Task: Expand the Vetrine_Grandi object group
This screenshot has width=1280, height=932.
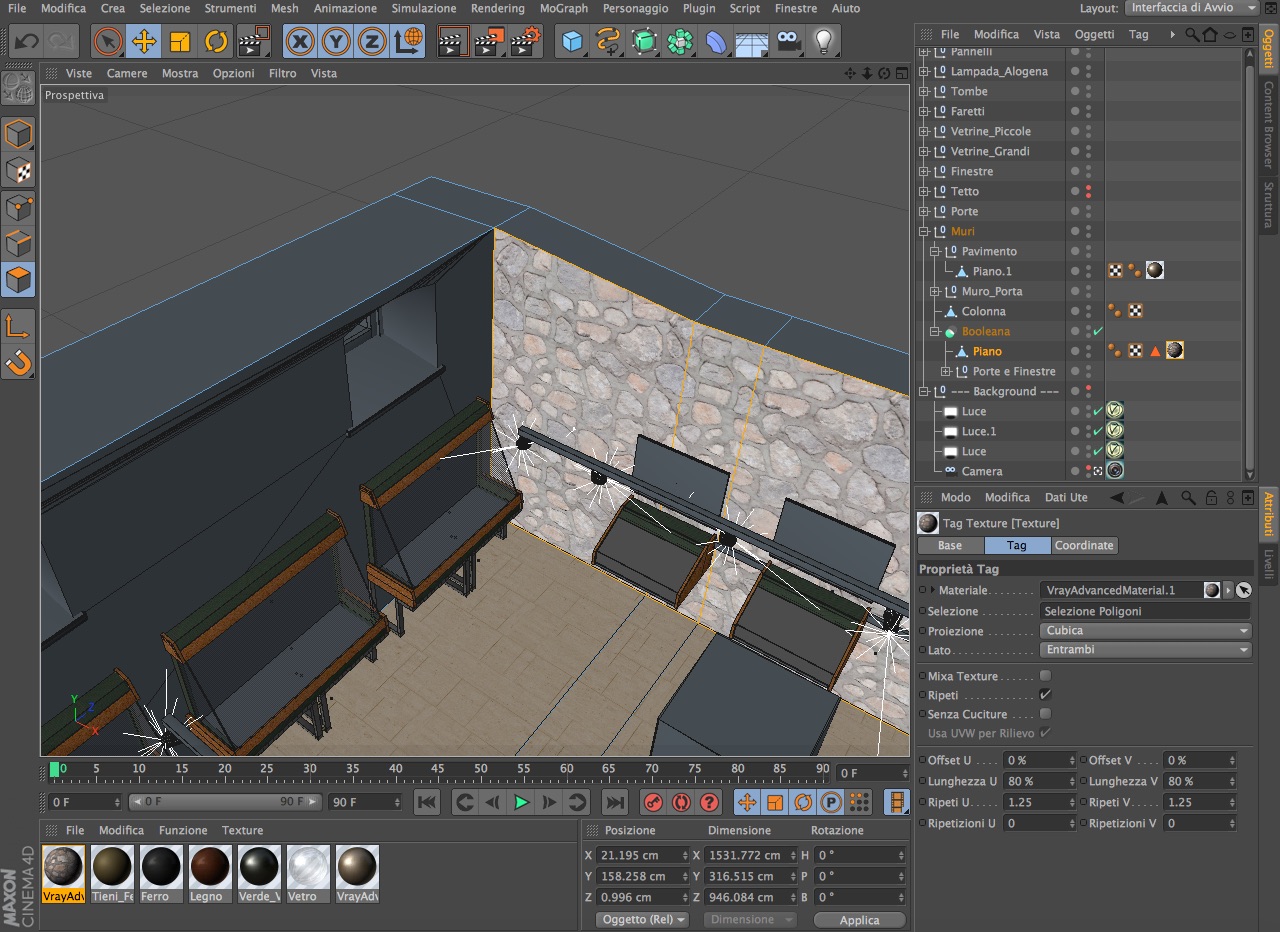Action: (924, 151)
